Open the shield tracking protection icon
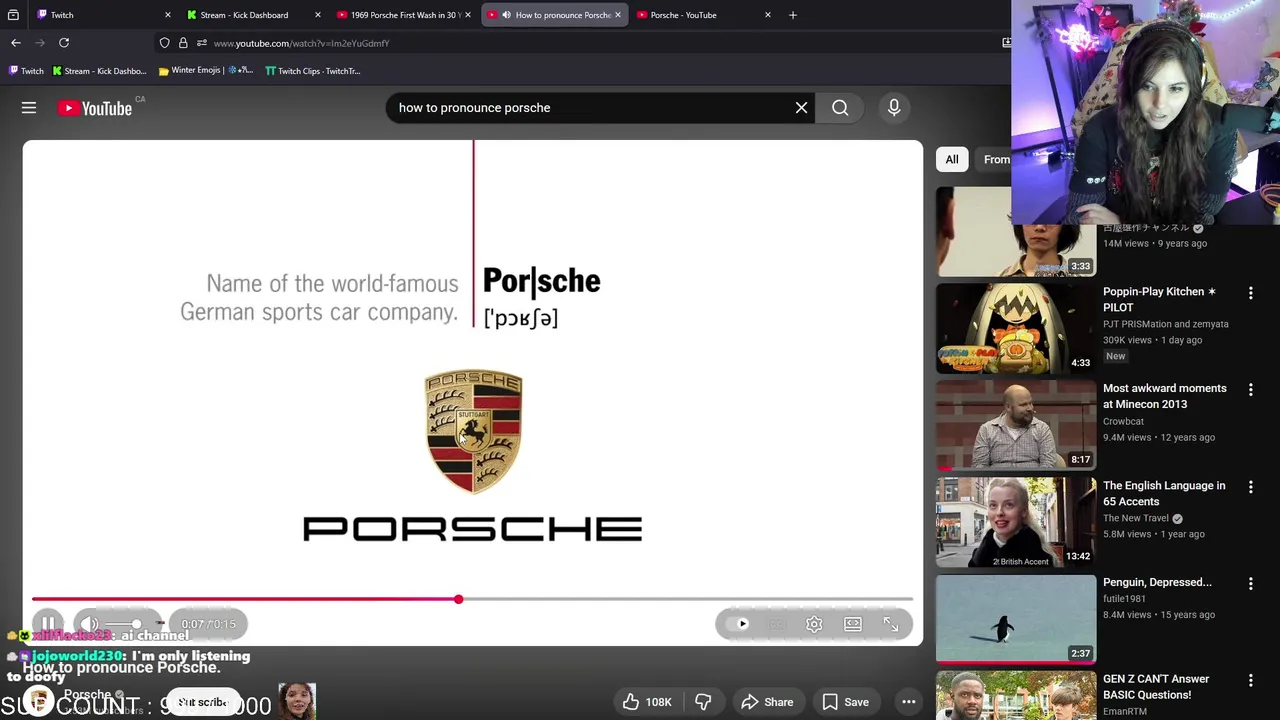This screenshot has width=1280, height=720. tap(164, 43)
